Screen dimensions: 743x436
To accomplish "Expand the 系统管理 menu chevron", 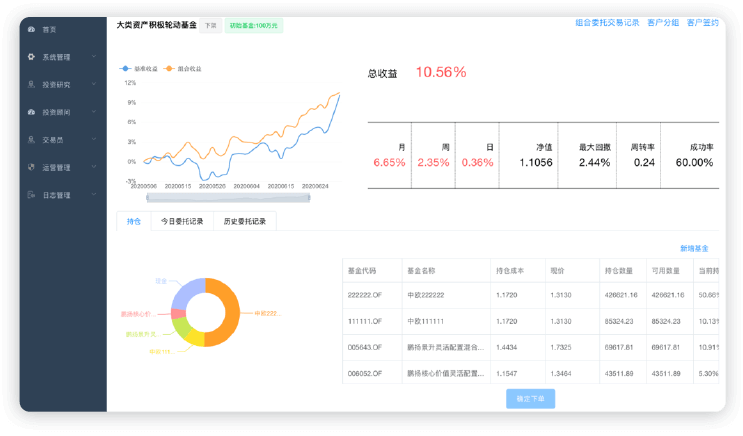I will click(93, 58).
